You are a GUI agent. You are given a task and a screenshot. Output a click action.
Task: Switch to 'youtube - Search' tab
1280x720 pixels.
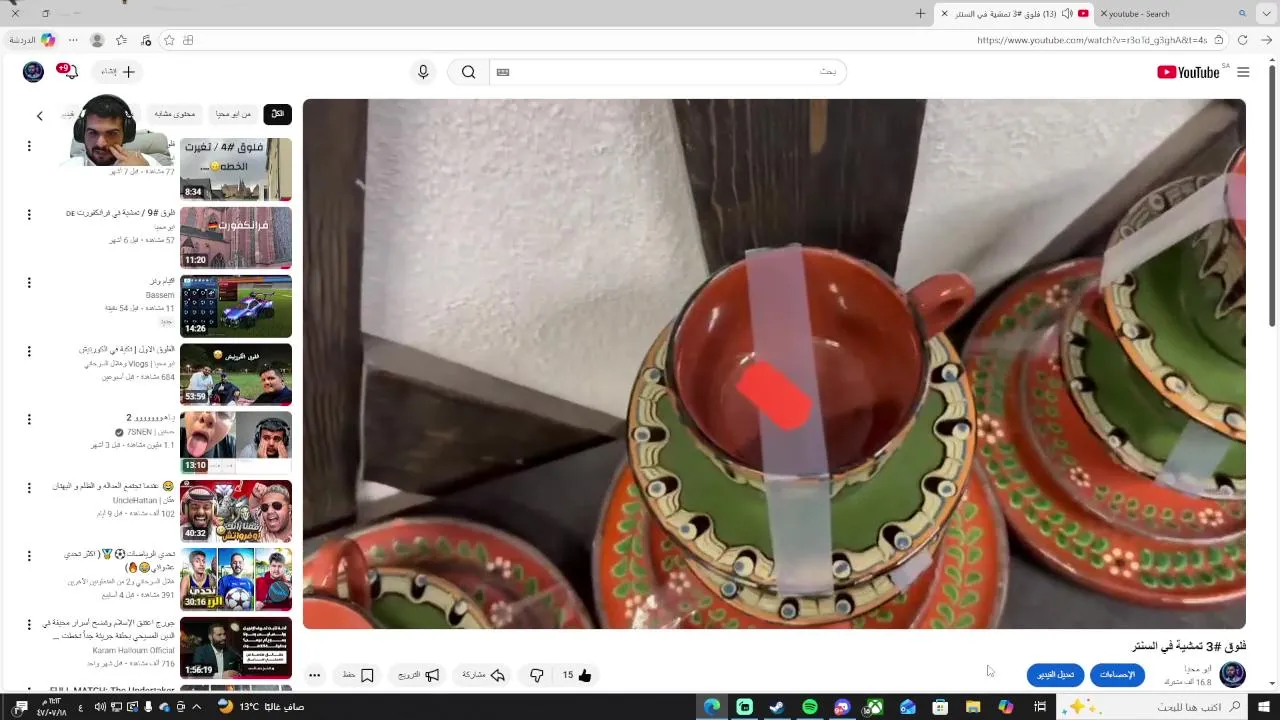point(1175,14)
